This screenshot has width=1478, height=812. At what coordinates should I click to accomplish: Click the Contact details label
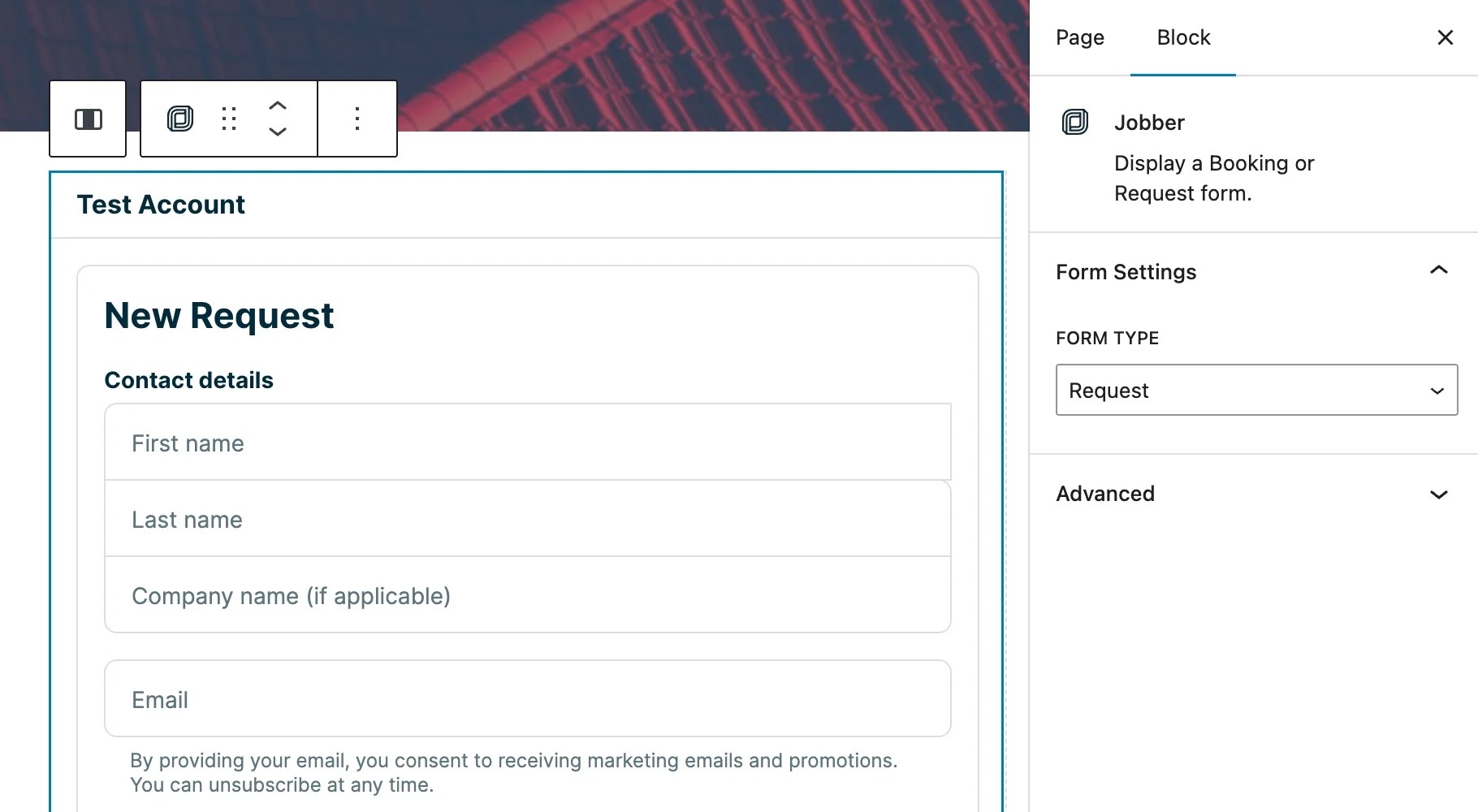click(x=189, y=380)
